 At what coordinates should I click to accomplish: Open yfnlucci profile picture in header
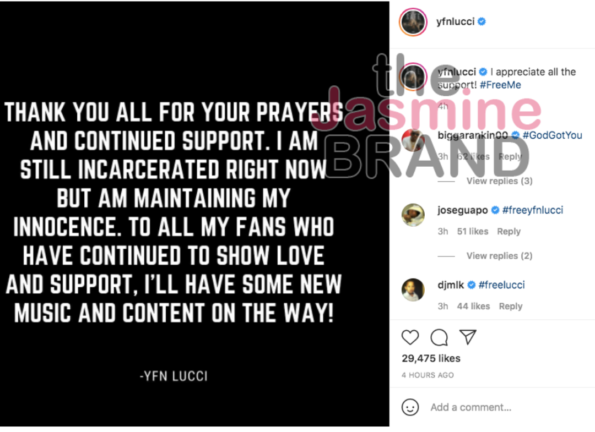pyautogui.click(x=413, y=22)
